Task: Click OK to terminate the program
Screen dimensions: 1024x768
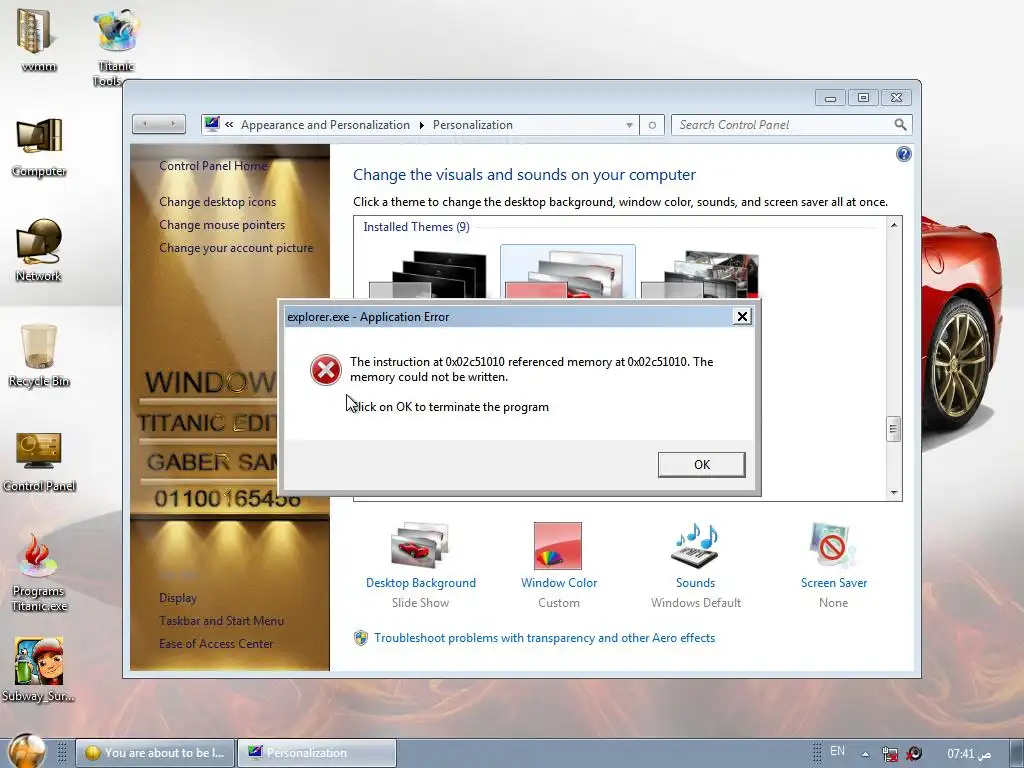Action: tap(701, 464)
